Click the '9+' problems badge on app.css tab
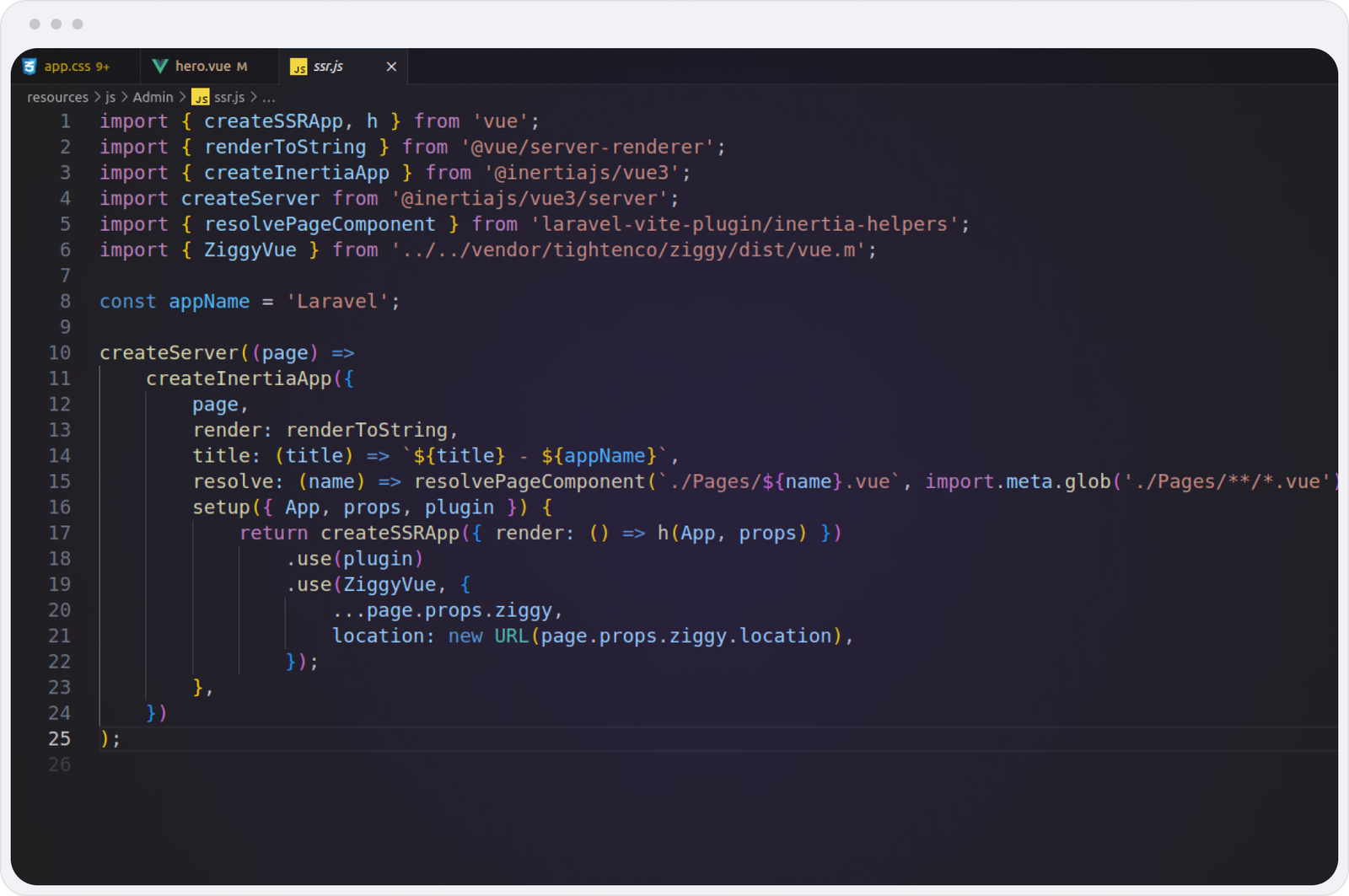This screenshot has height=896, width=1349. point(103,67)
